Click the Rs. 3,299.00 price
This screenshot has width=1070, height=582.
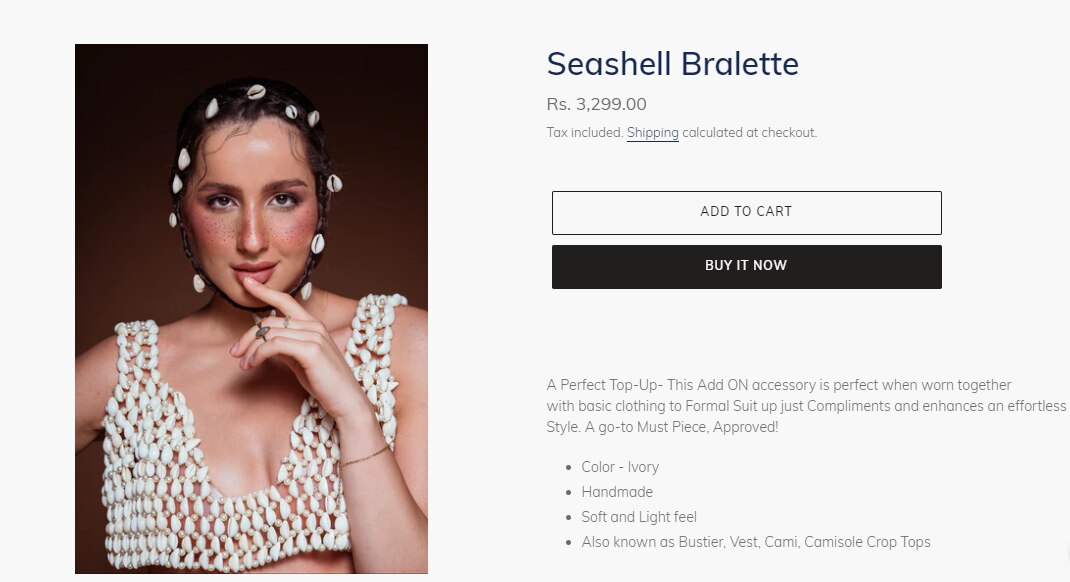point(596,104)
